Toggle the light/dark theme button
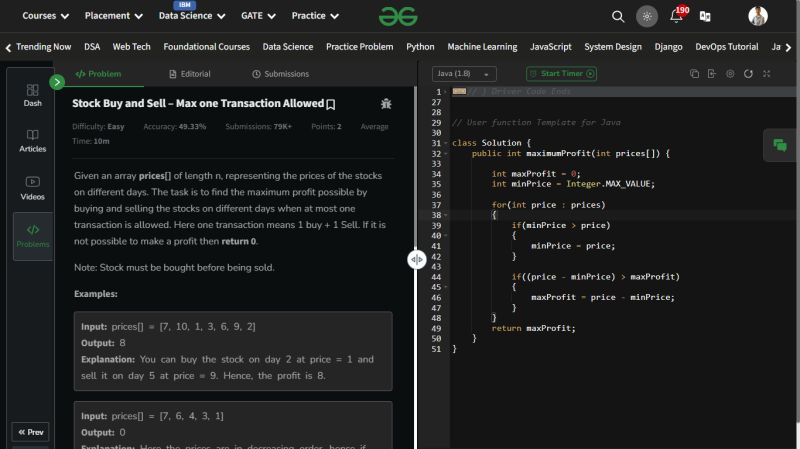This screenshot has width=800, height=449. (646, 16)
